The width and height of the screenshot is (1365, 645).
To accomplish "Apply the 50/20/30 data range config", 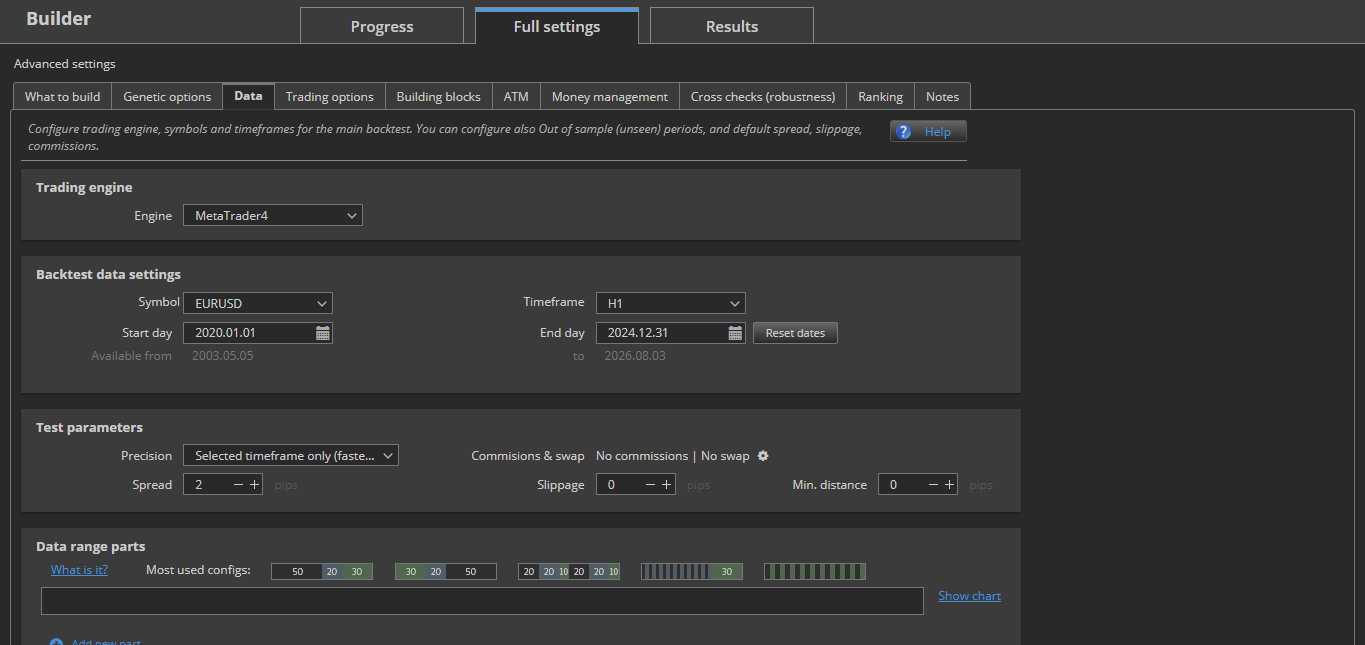I will [322, 572].
